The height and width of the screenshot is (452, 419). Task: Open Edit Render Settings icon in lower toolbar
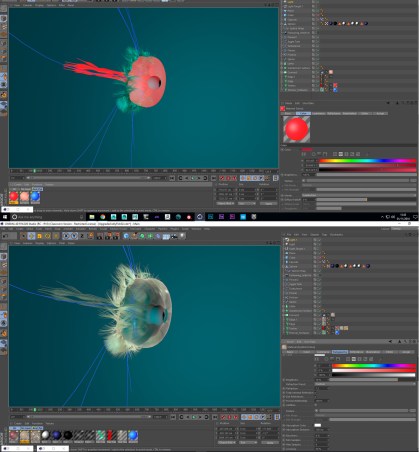pyautogui.click(x=116, y=236)
